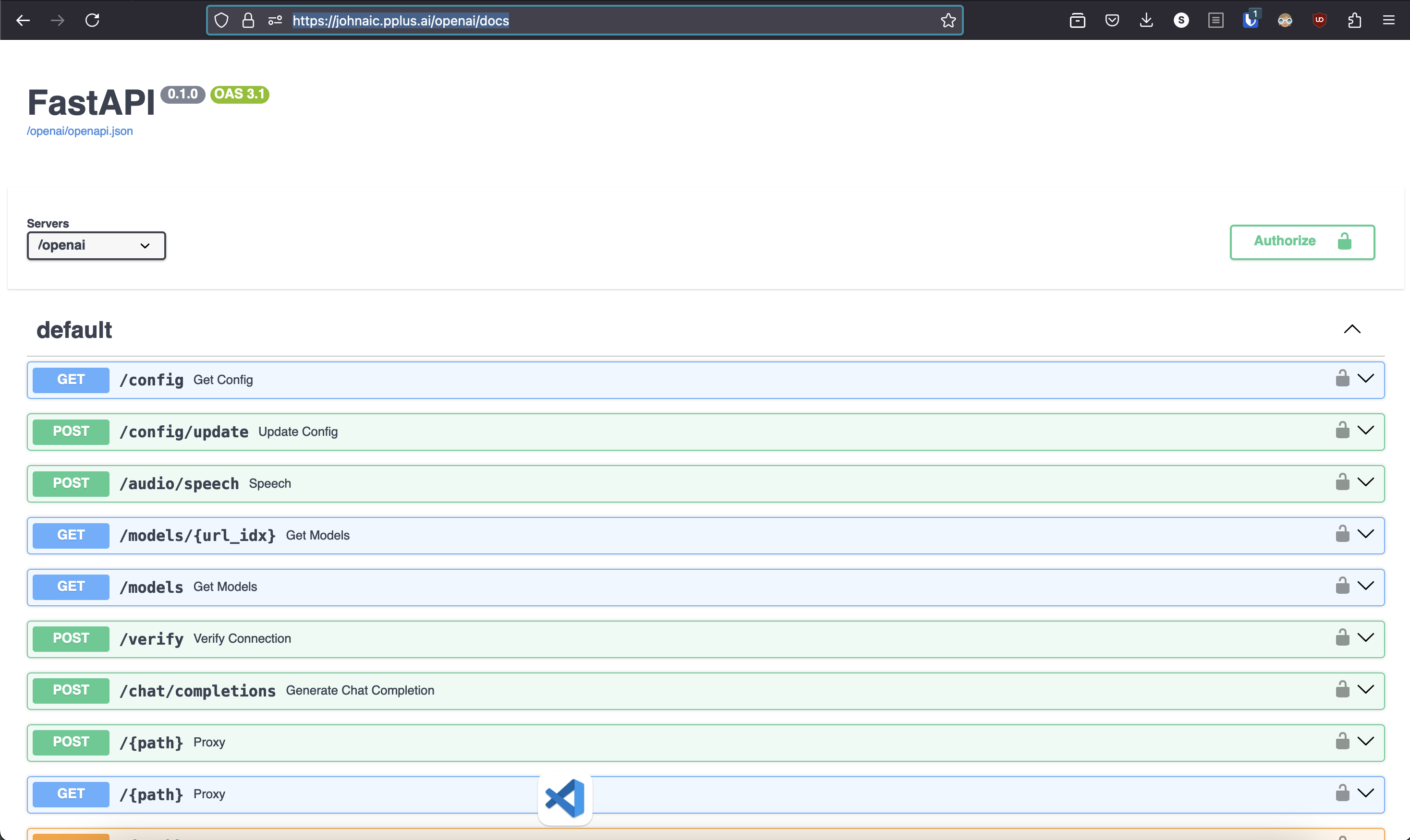This screenshot has height=840, width=1410.
Task: Show browser downloads
Action: [x=1147, y=20]
